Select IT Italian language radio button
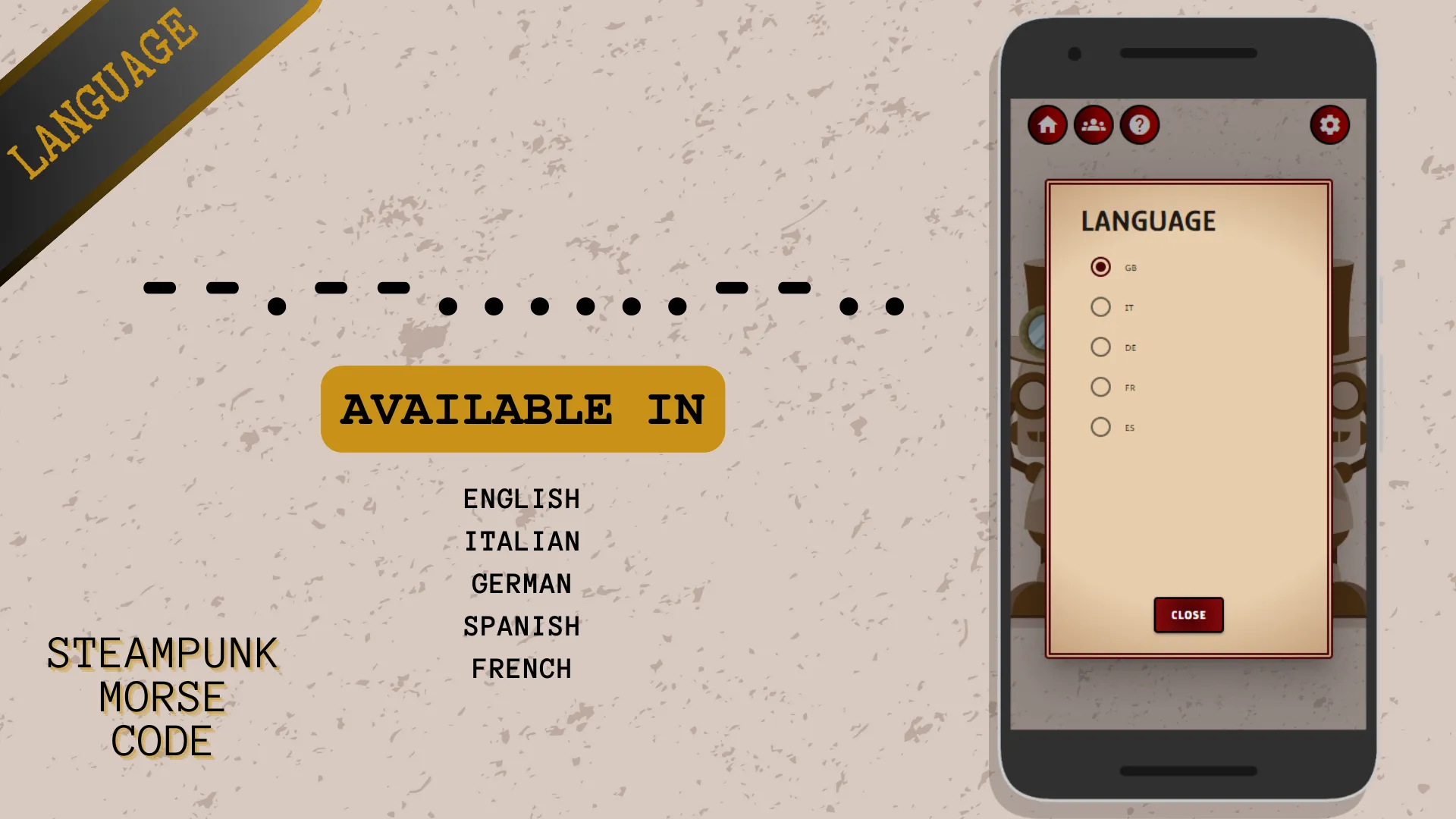This screenshot has width=1456, height=819. 1100,307
